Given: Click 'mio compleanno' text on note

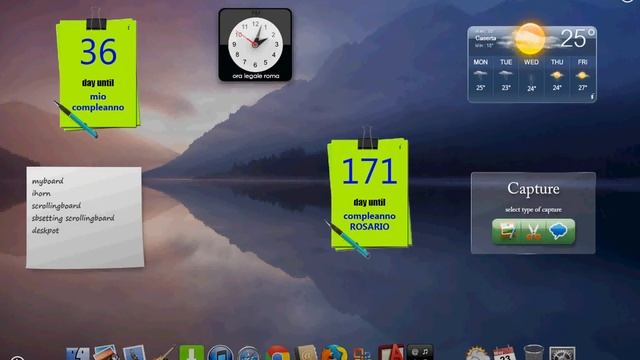Looking at the screenshot, I should (x=98, y=102).
